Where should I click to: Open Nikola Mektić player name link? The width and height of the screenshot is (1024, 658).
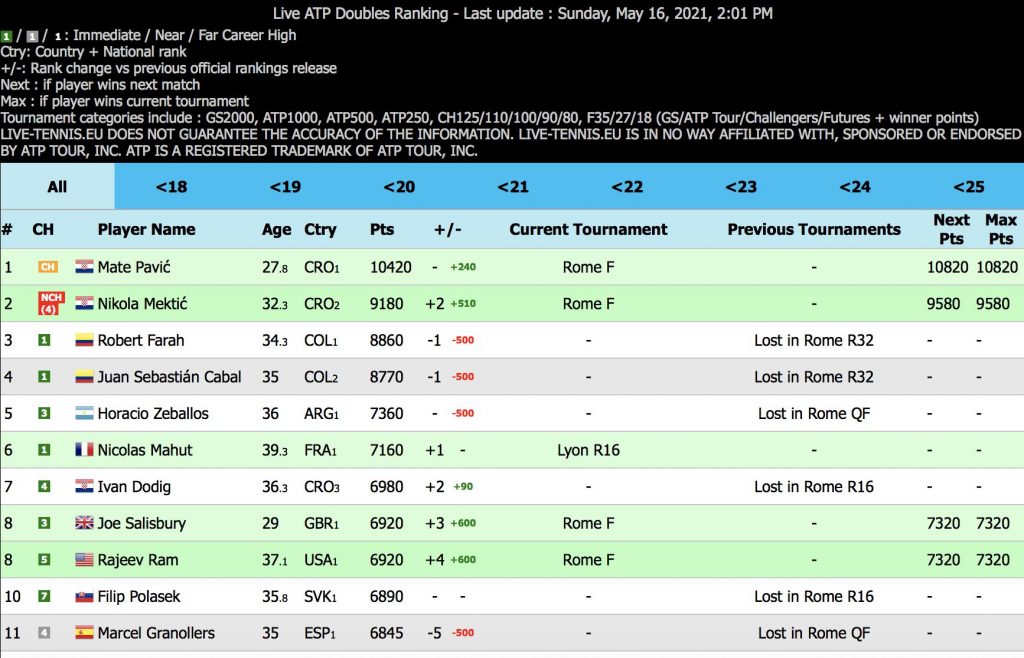[142, 304]
